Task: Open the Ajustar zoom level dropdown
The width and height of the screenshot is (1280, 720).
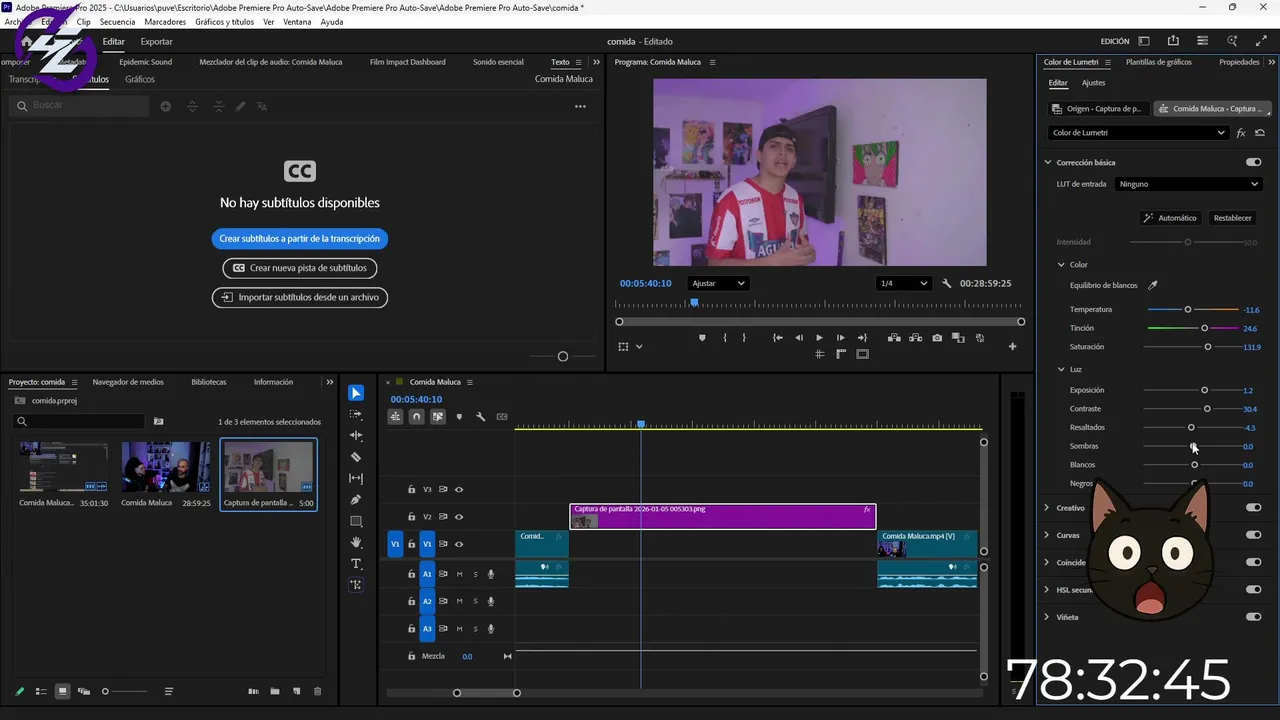Action: tap(718, 283)
